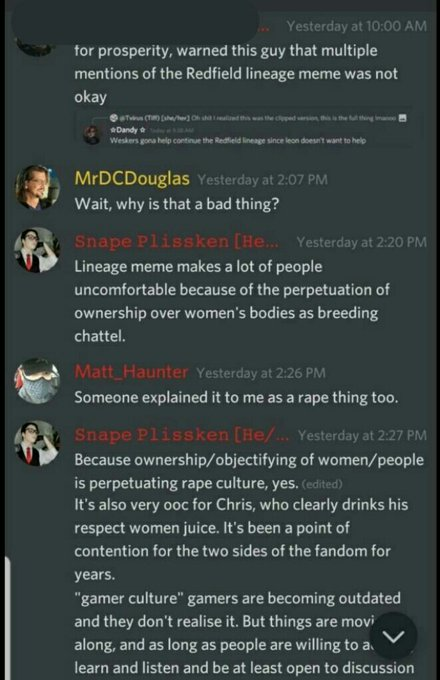440x680 pixels.
Task: Jump to the quoted @Tvirus reply message
Action: click(254, 118)
